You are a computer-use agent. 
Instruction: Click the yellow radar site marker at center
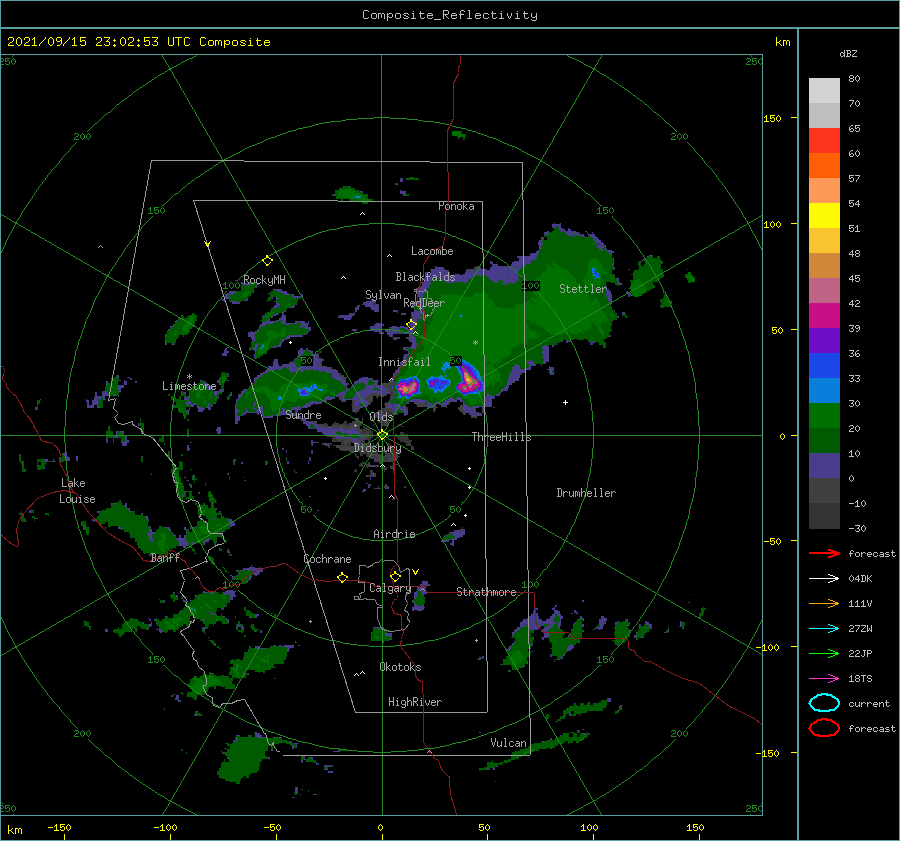(382, 435)
